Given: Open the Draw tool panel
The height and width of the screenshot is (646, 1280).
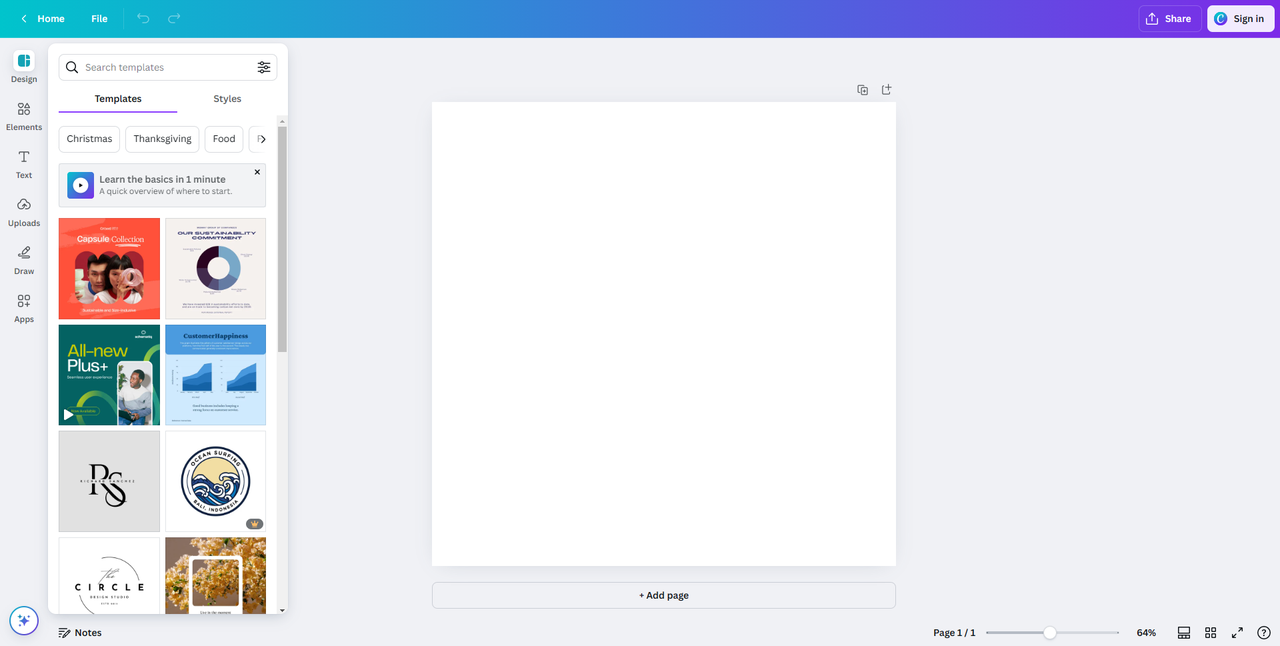Looking at the screenshot, I should pos(24,260).
